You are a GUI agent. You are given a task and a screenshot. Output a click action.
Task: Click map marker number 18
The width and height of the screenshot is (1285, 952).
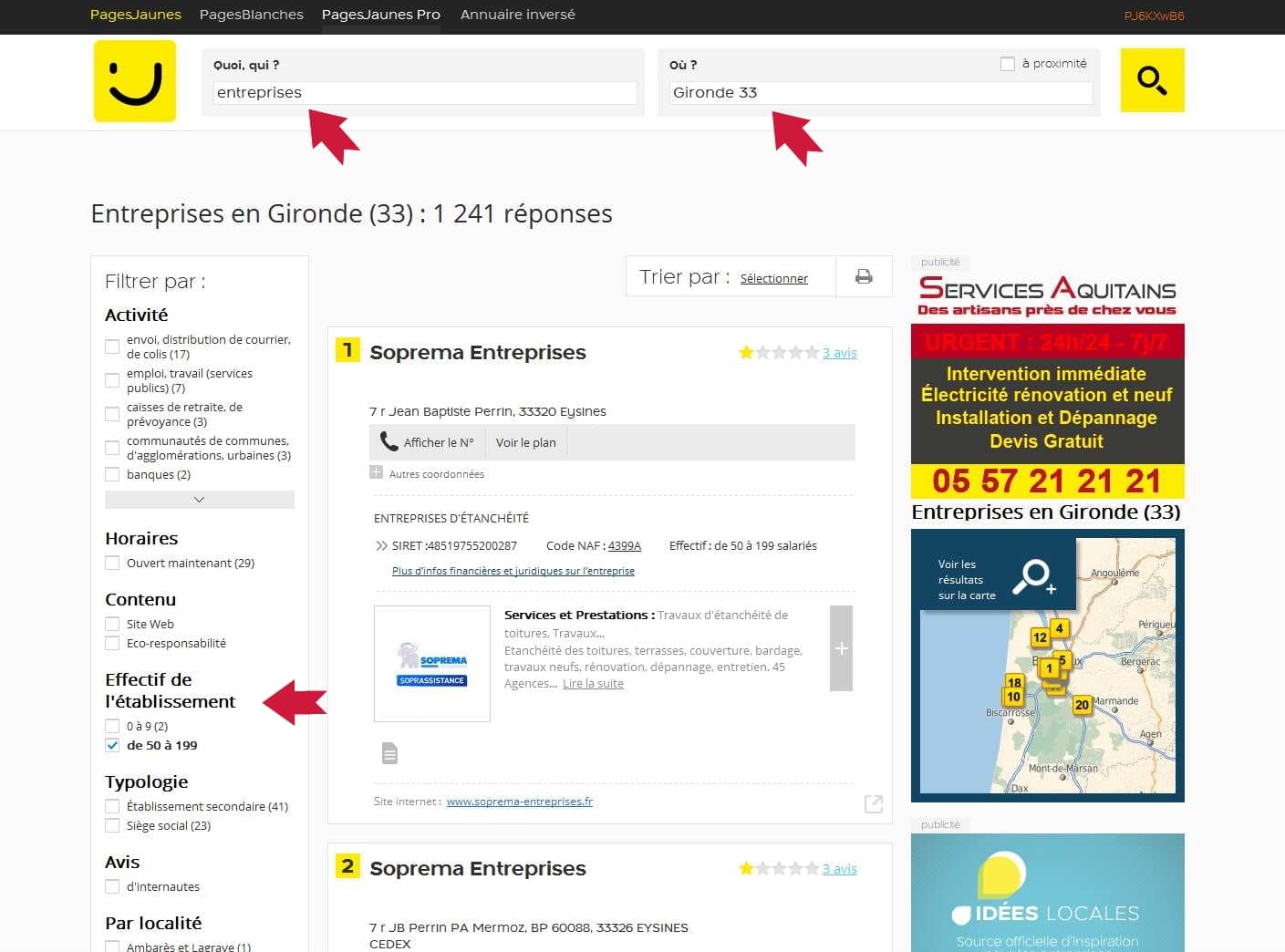pos(1014,682)
